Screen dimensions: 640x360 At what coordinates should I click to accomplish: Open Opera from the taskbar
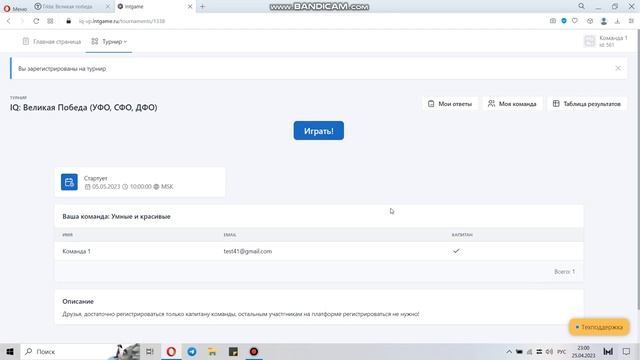171,351
